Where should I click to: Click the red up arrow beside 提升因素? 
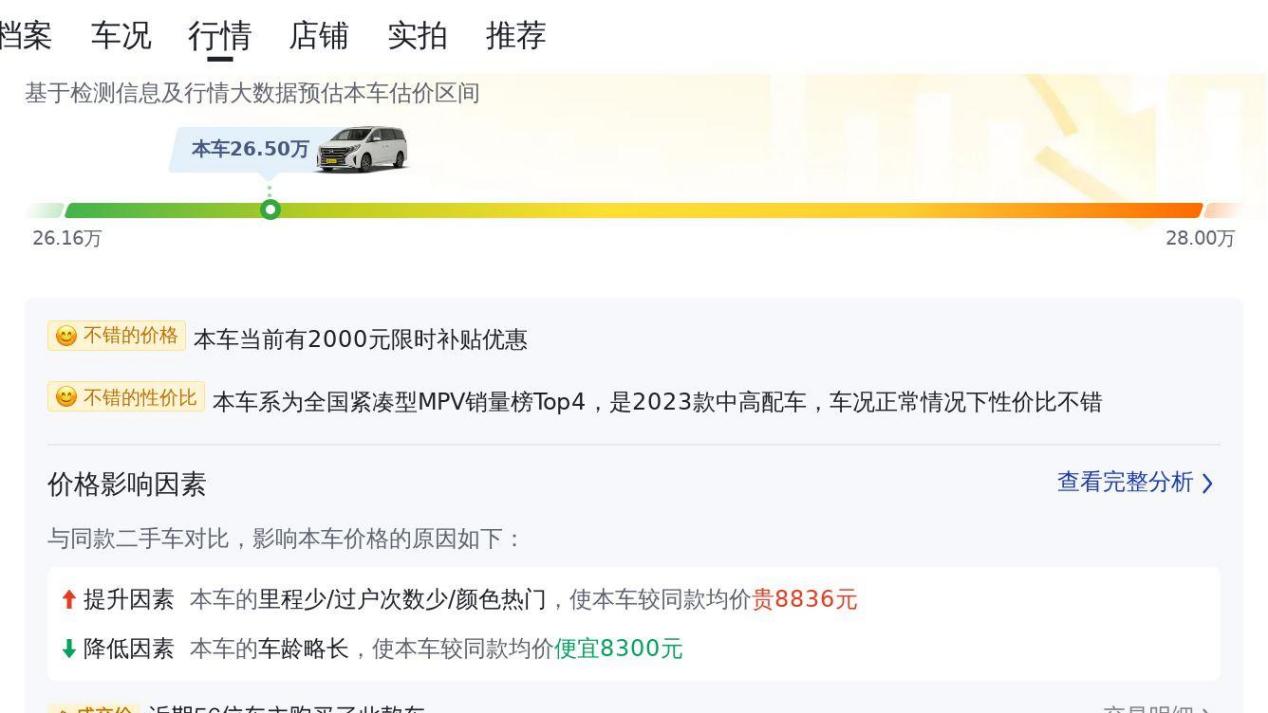coord(67,600)
